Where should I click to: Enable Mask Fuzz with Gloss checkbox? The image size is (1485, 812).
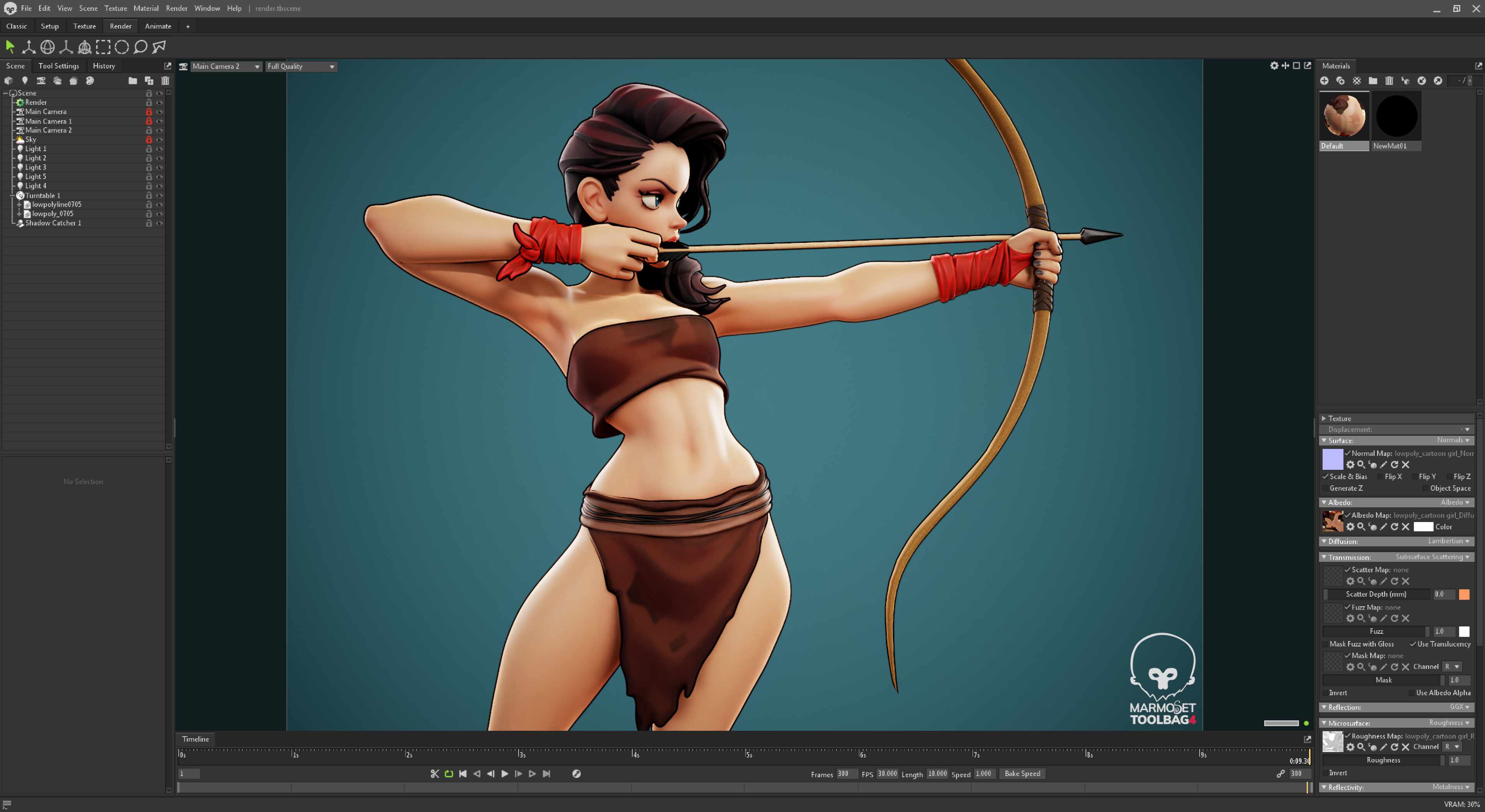pyautogui.click(x=1325, y=644)
